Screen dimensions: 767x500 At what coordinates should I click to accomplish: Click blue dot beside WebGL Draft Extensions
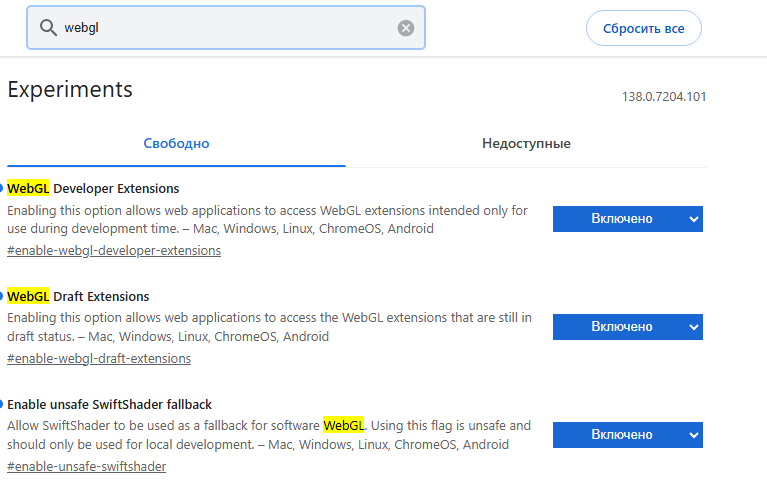[3, 296]
